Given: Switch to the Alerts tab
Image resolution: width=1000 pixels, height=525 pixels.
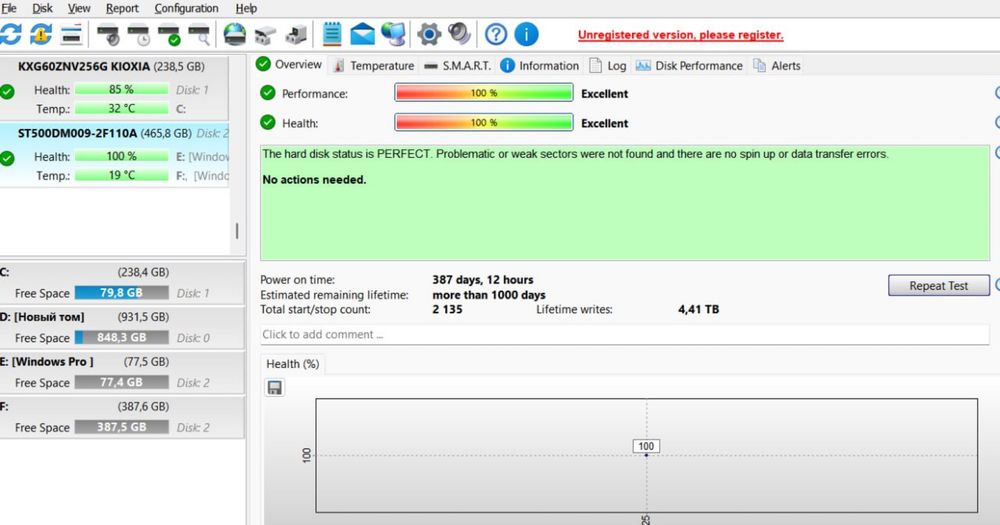Looking at the screenshot, I should [x=776, y=65].
